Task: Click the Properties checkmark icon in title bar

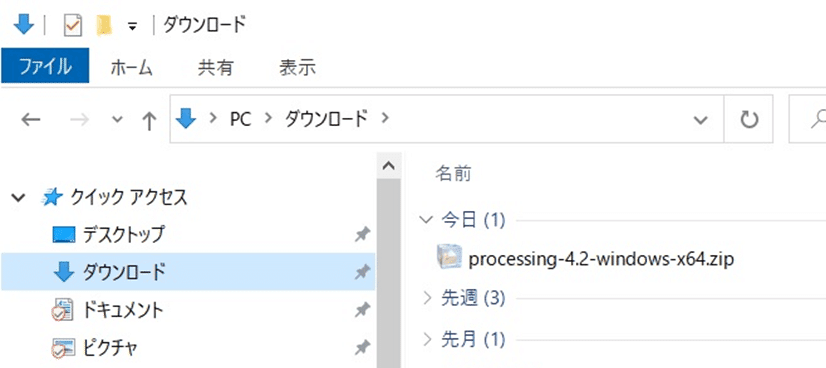Action: point(73,25)
